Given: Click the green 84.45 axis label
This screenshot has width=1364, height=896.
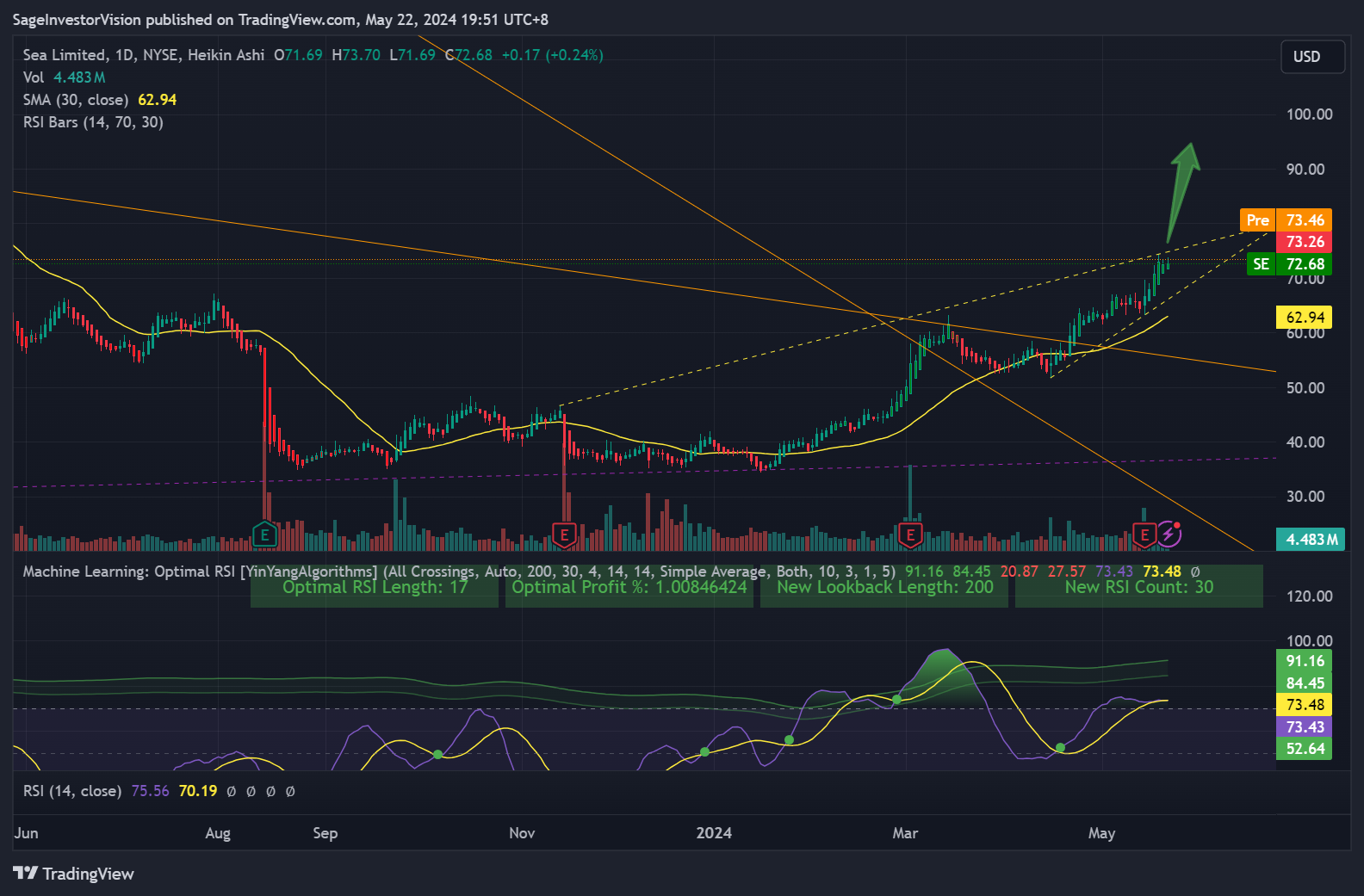Looking at the screenshot, I should pos(1304,683).
